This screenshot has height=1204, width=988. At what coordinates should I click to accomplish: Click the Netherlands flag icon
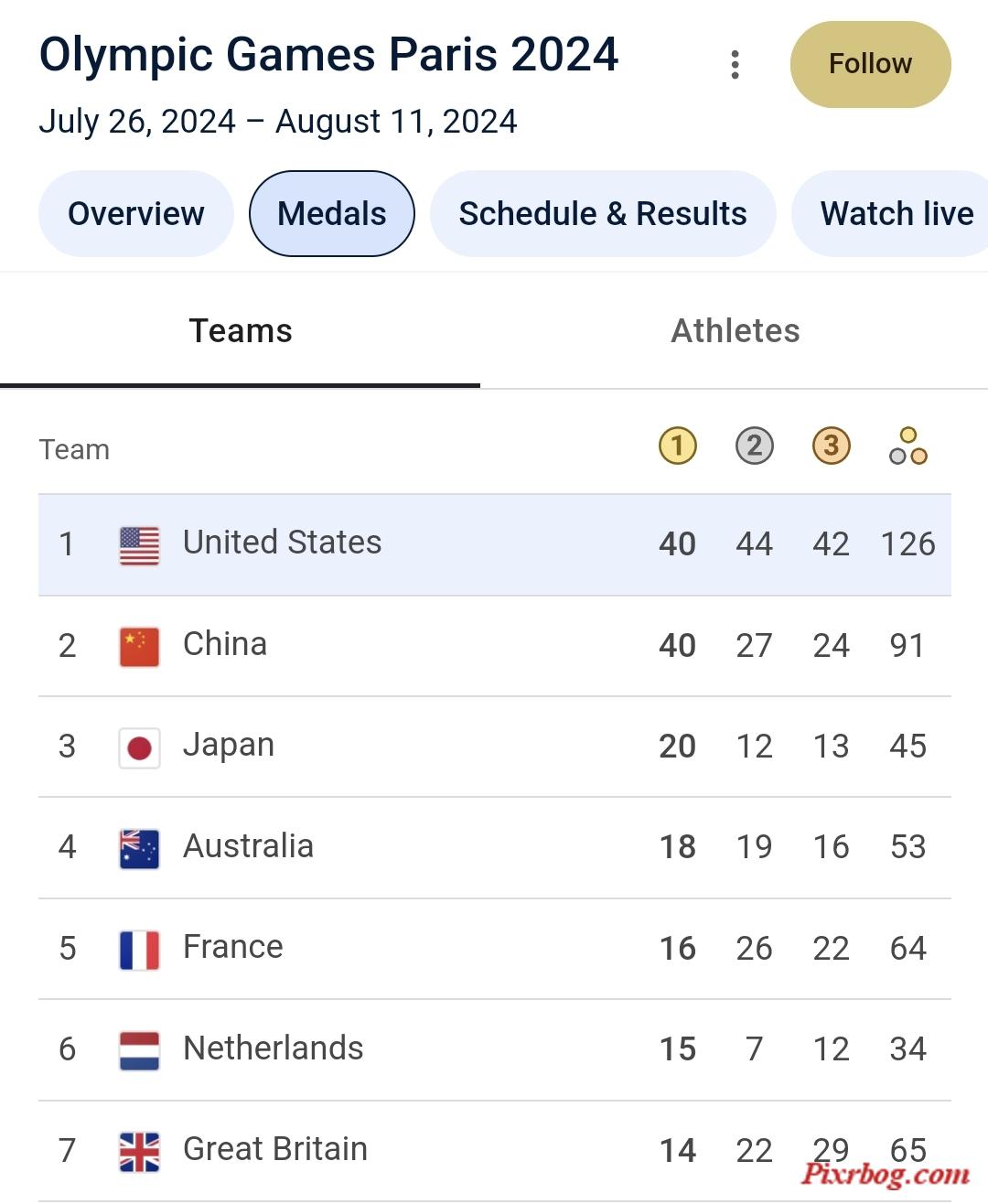(139, 1050)
